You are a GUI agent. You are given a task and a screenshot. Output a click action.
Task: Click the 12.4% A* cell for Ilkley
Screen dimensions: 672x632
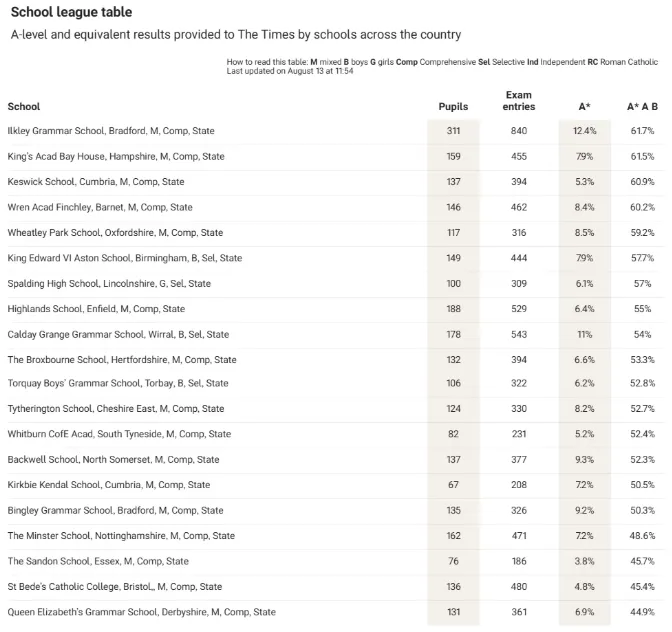point(585,131)
